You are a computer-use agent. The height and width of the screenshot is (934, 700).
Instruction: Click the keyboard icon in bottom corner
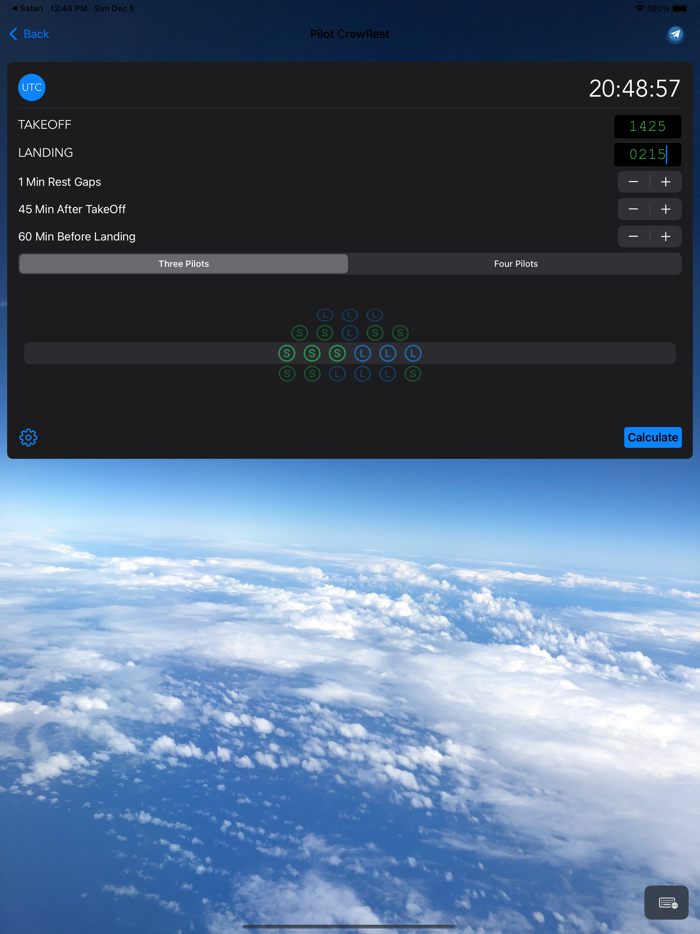click(x=667, y=903)
